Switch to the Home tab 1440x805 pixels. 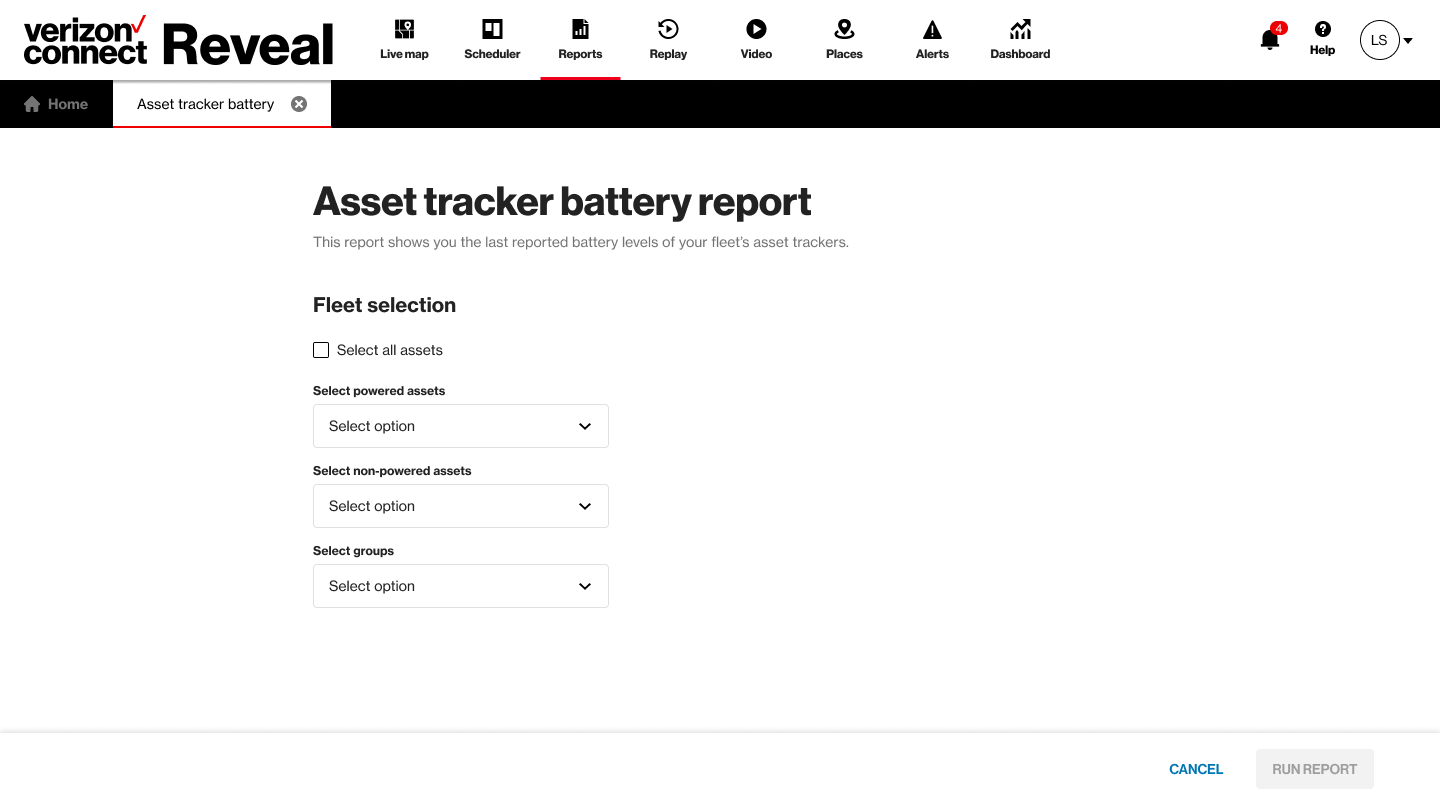[56, 104]
